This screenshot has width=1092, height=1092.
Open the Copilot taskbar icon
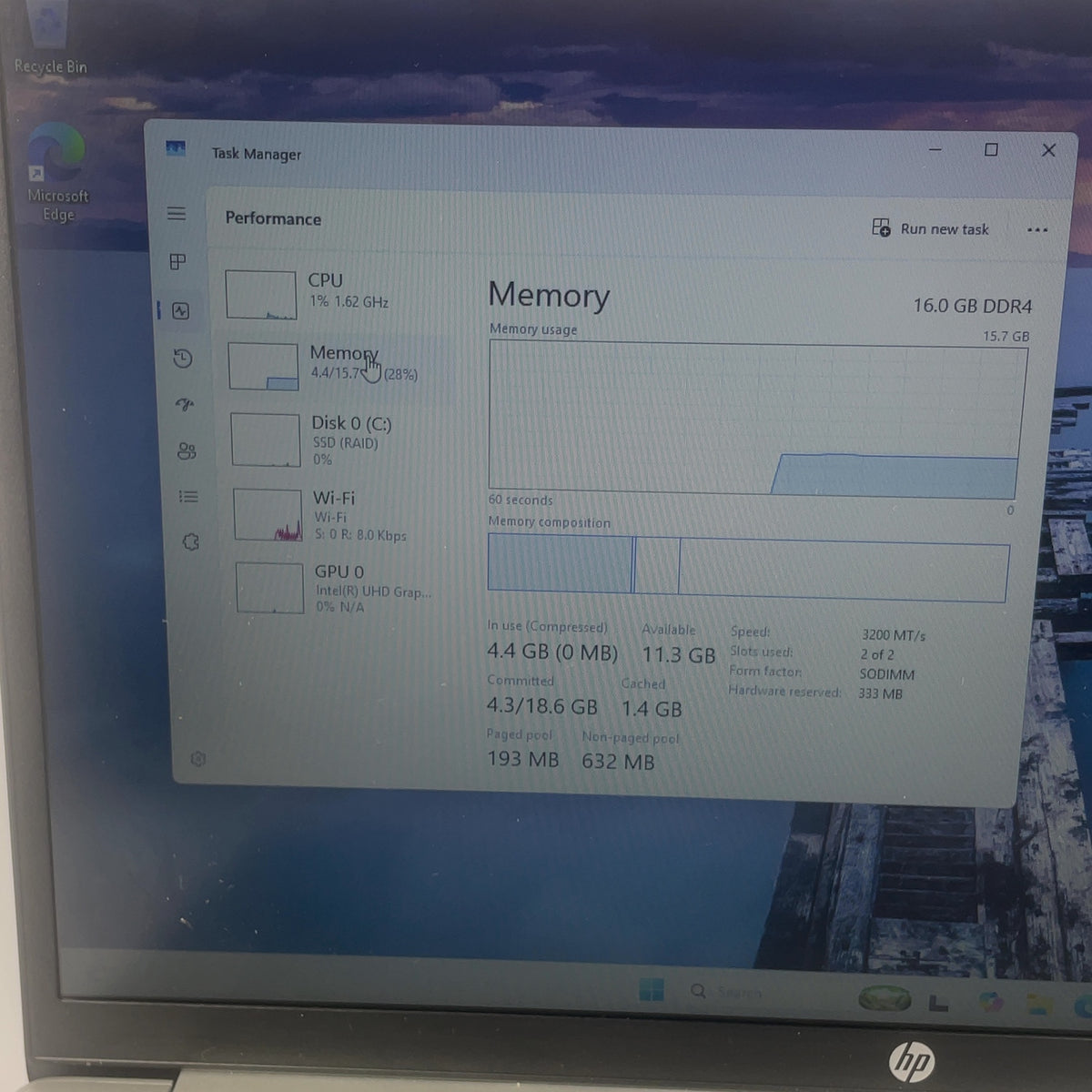990,1001
